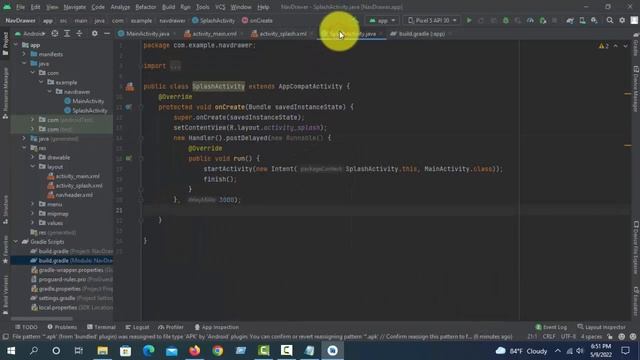The height and width of the screenshot is (360, 640).
Task: Click the warning count indicator in editor
Action: tap(604, 46)
